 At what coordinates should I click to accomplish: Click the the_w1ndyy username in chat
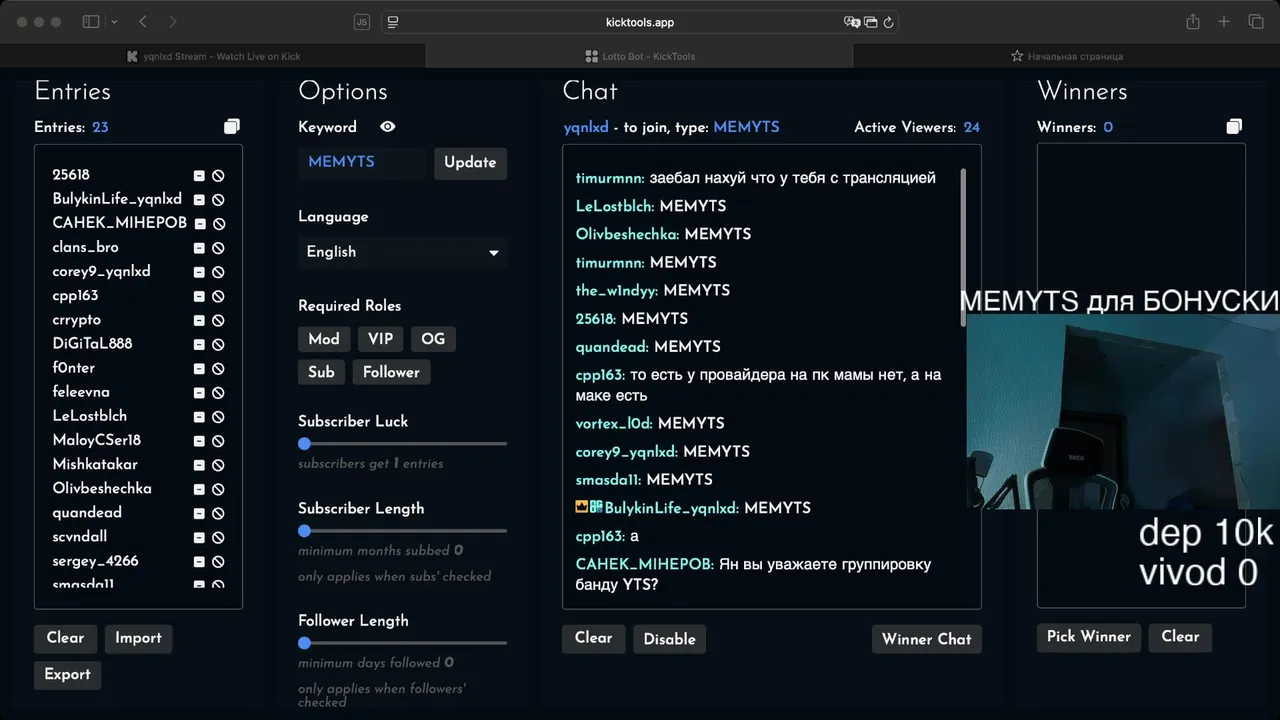617,290
